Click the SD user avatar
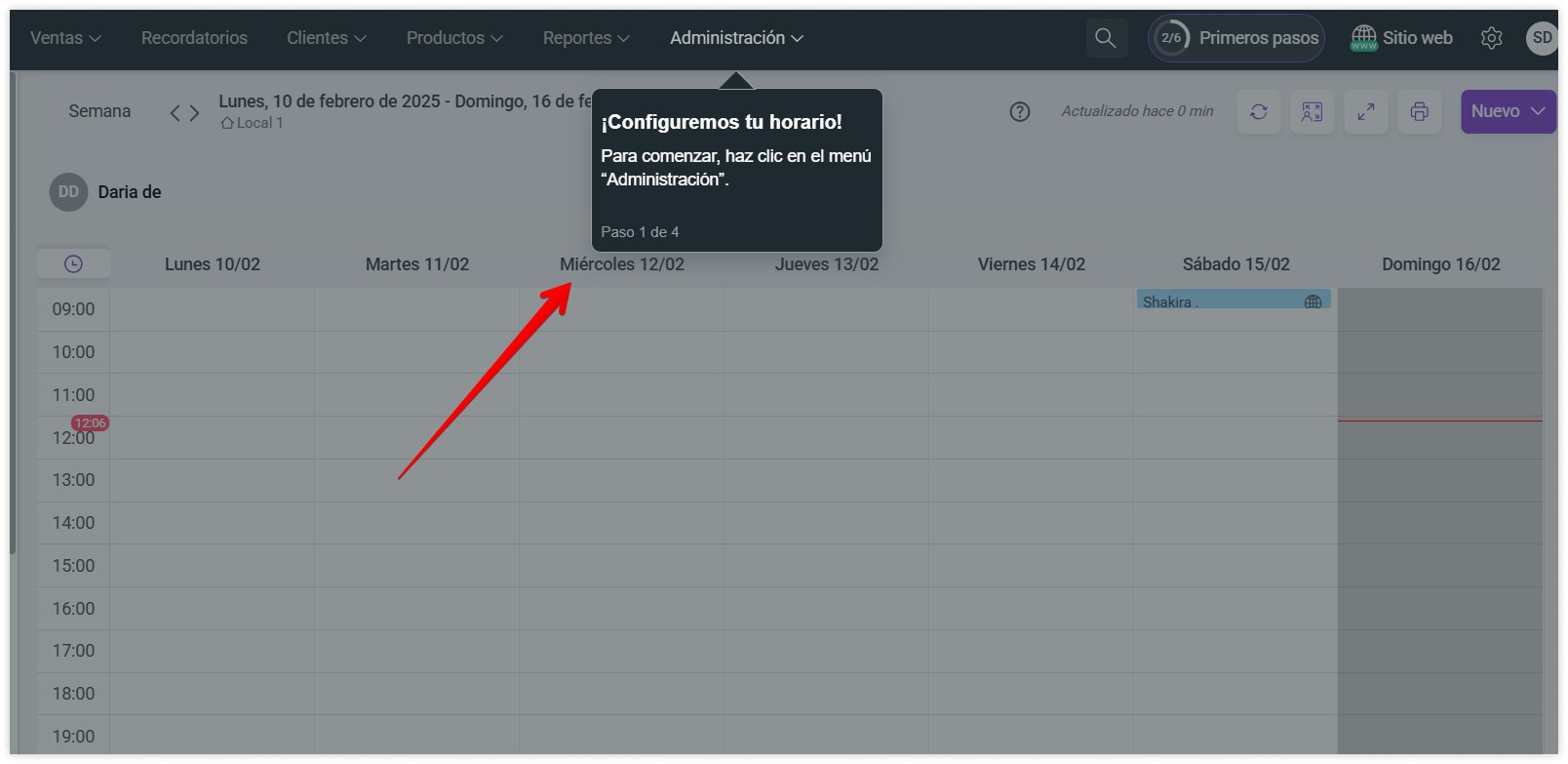The image size is (1568, 764). 1541,38
